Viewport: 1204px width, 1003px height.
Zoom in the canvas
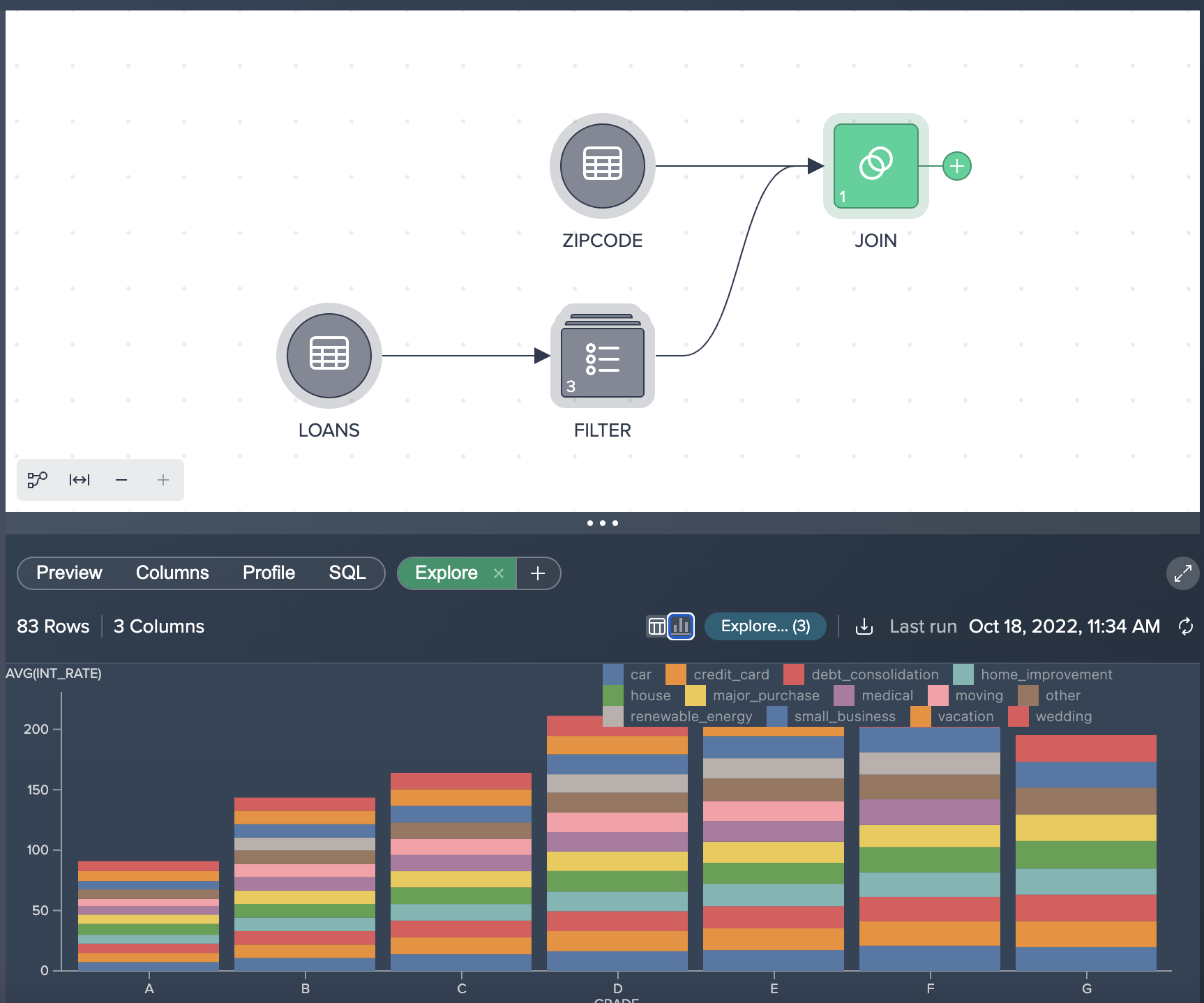(x=163, y=480)
